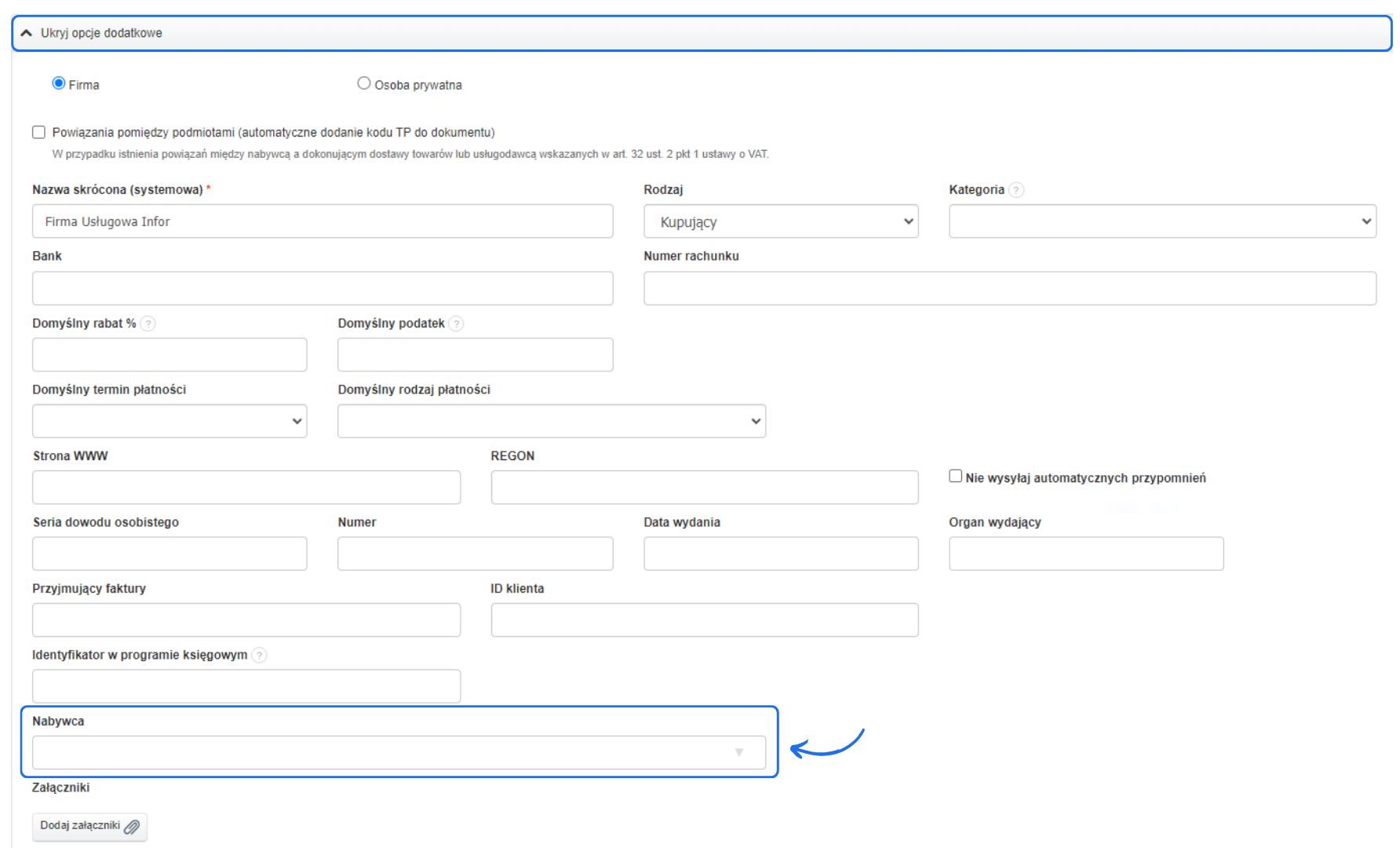Click help icon by Identyfikator w programie księgowym

tap(259, 655)
